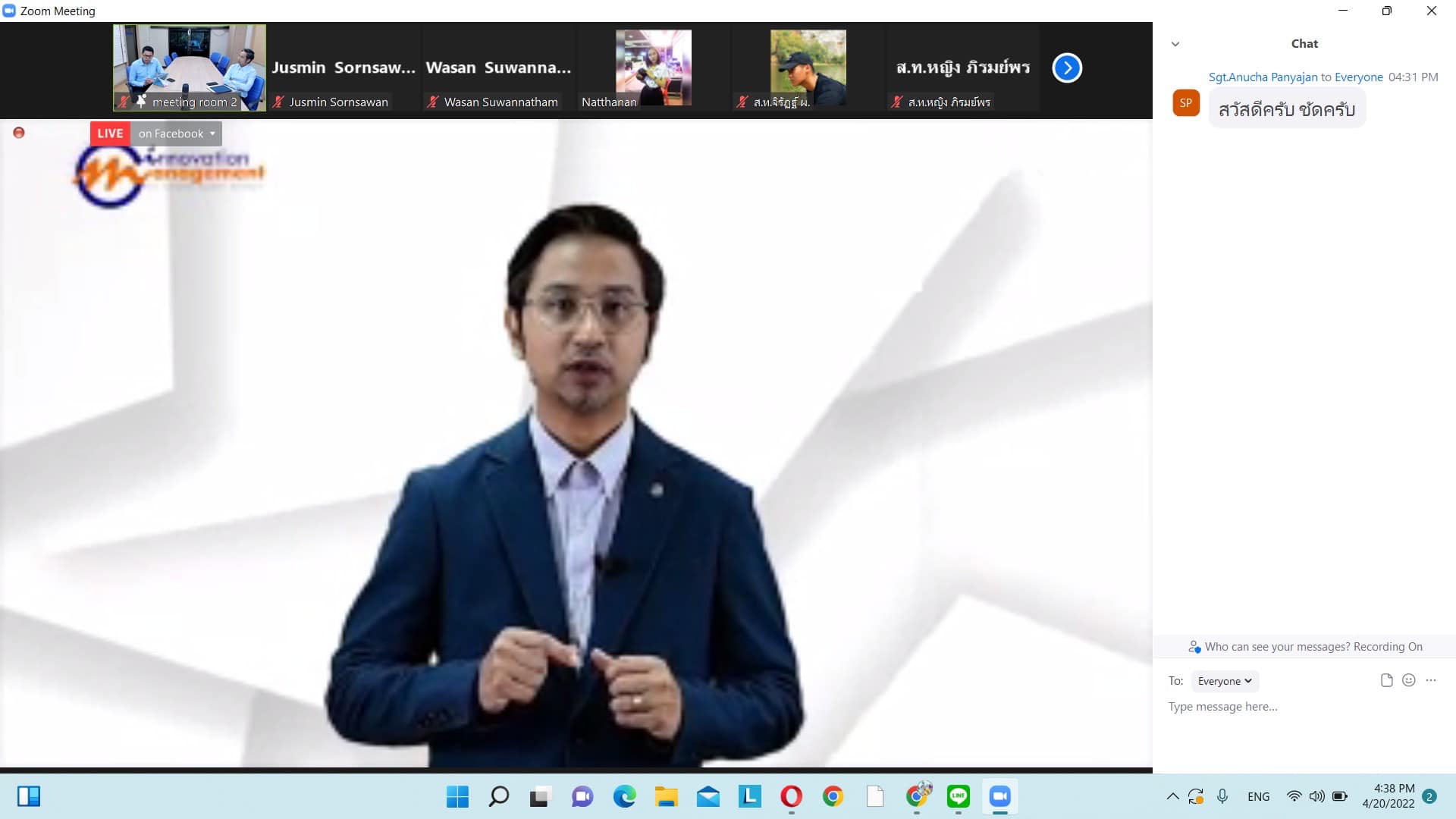Open LINE app from taskbar
Screen dimensions: 1456x819
coord(958,796)
